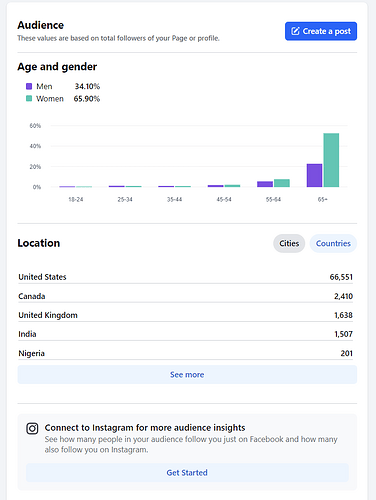The image size is (376, 500).
Task: Click the men 55-64 bar
Action: [265, 184]
